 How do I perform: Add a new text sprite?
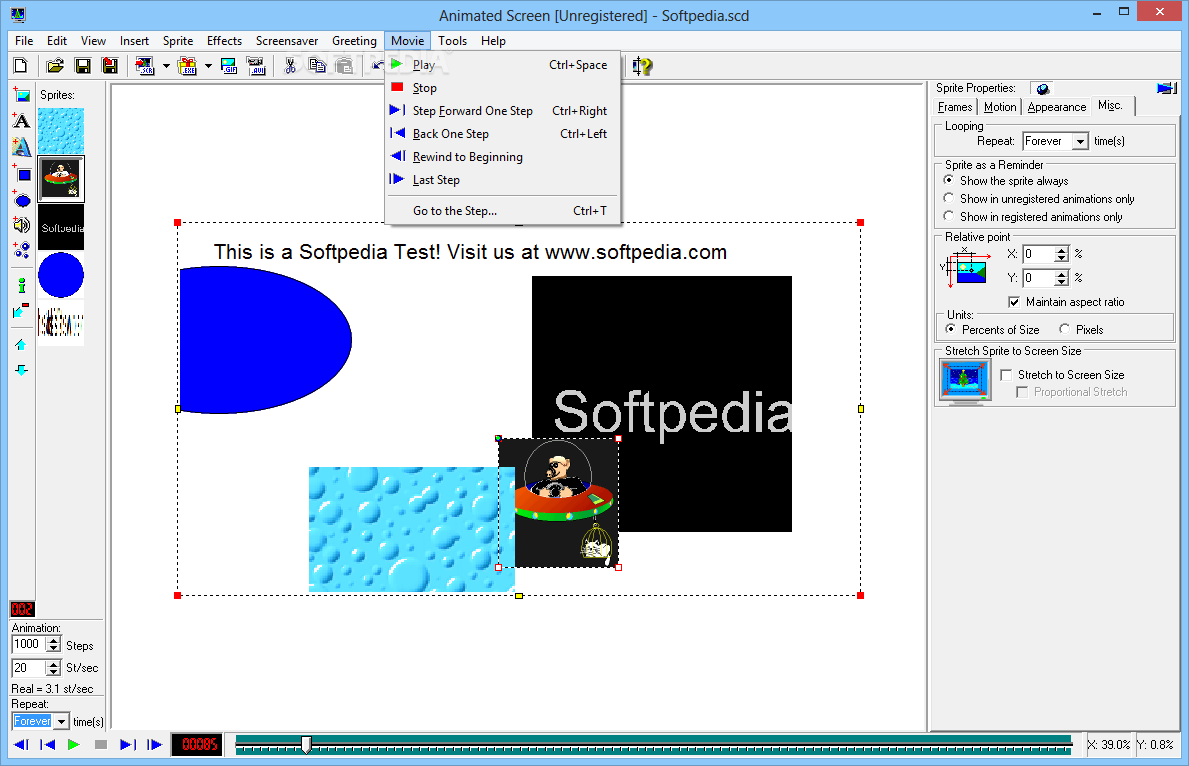tap(21, 121)
